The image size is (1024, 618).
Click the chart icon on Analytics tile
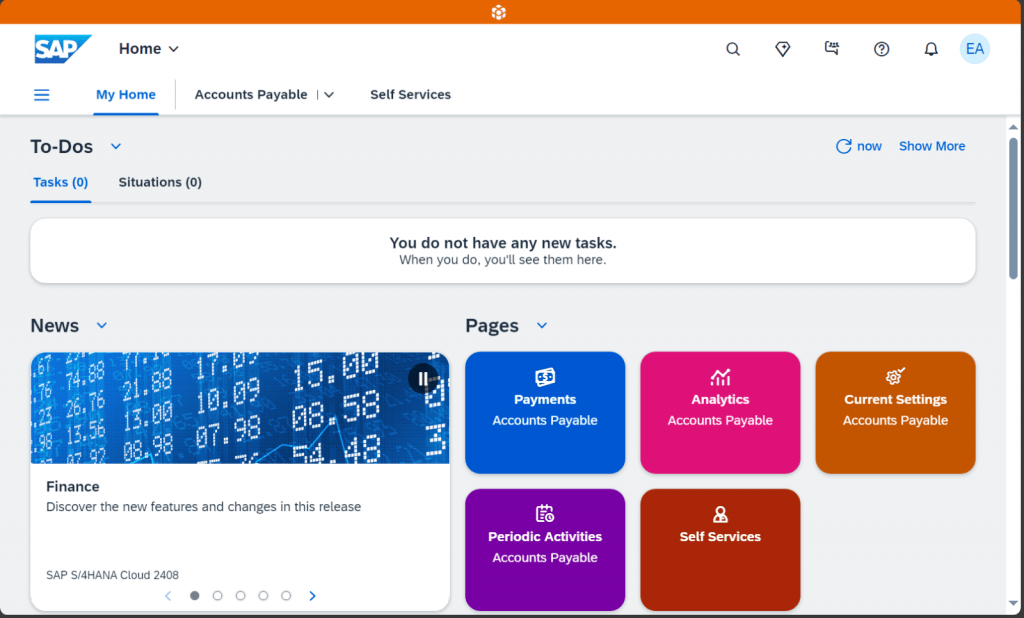[x=720, y=377]
